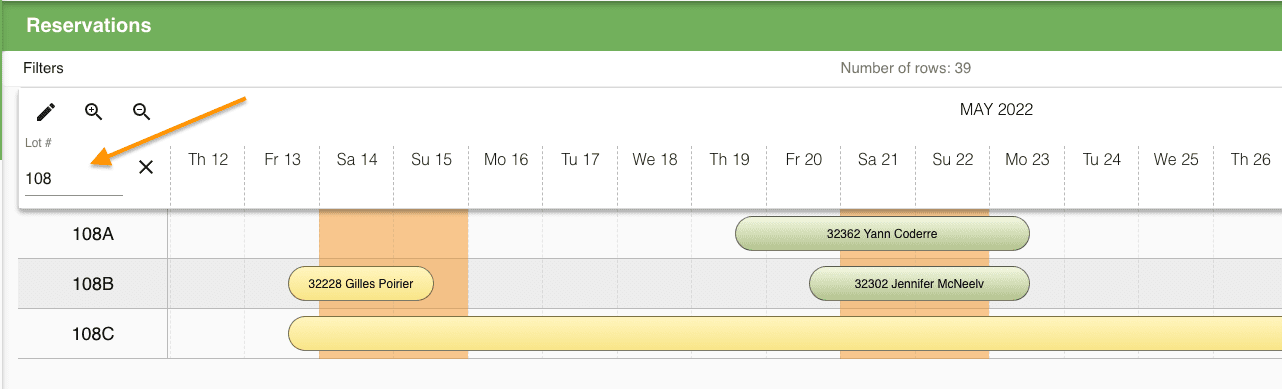Click the Fr 20 date column header
This screenshot has width=1282, height=389.
803,159
